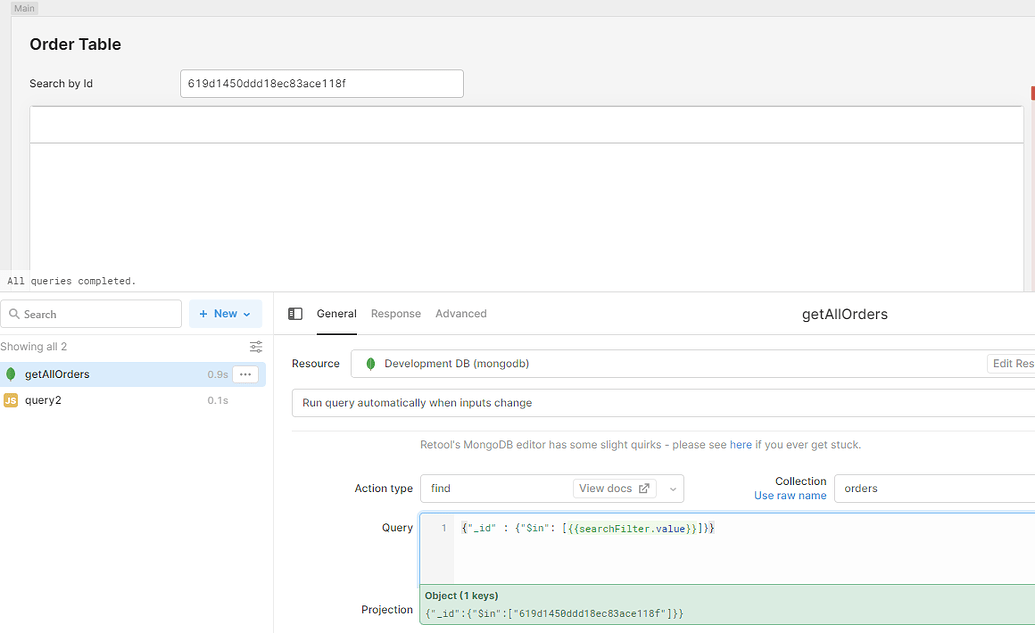Select the Main tab at the top
This screenshot has width=1035, height=633.
click(23, 8)
